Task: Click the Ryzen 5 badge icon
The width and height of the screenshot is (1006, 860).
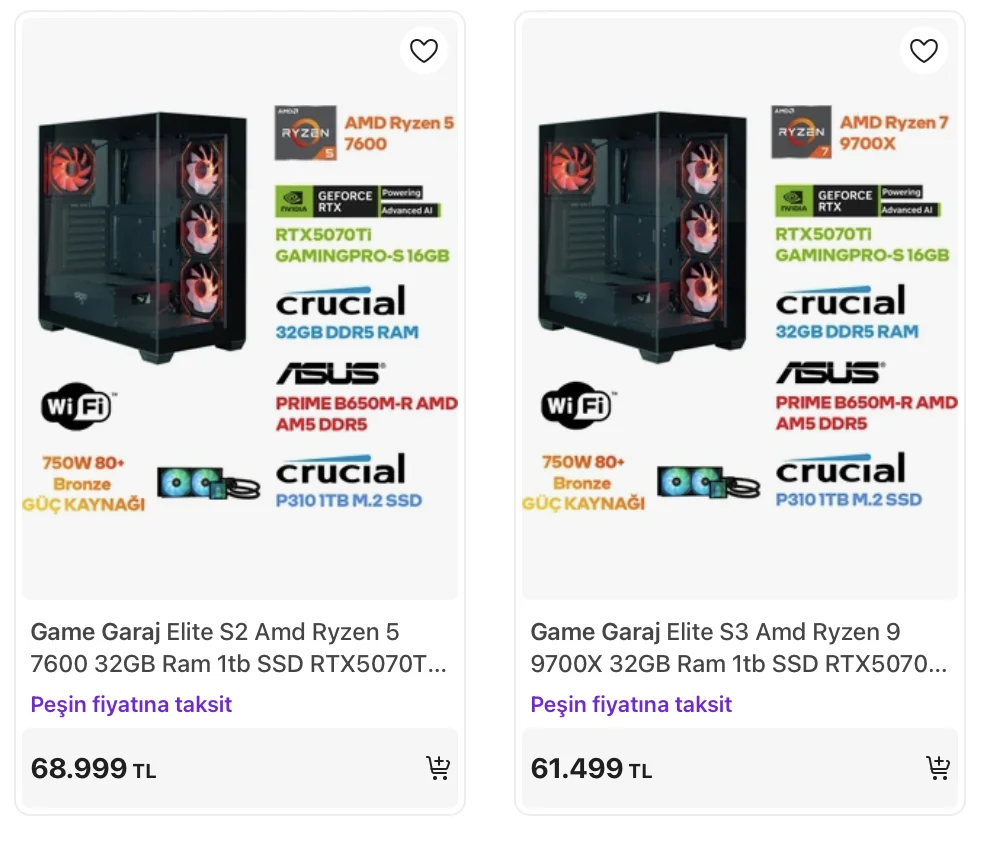Action: coord(304,133)
